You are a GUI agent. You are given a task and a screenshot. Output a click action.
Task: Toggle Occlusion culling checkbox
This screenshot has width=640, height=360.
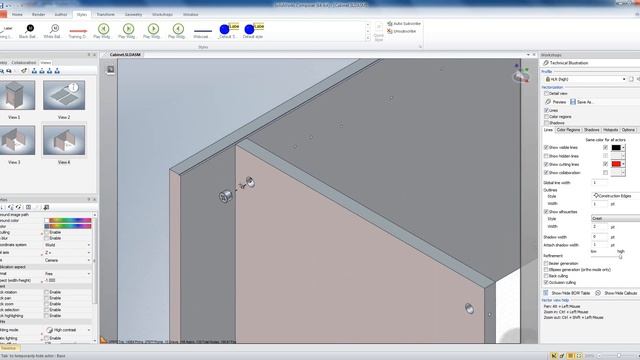pos(546,282)
